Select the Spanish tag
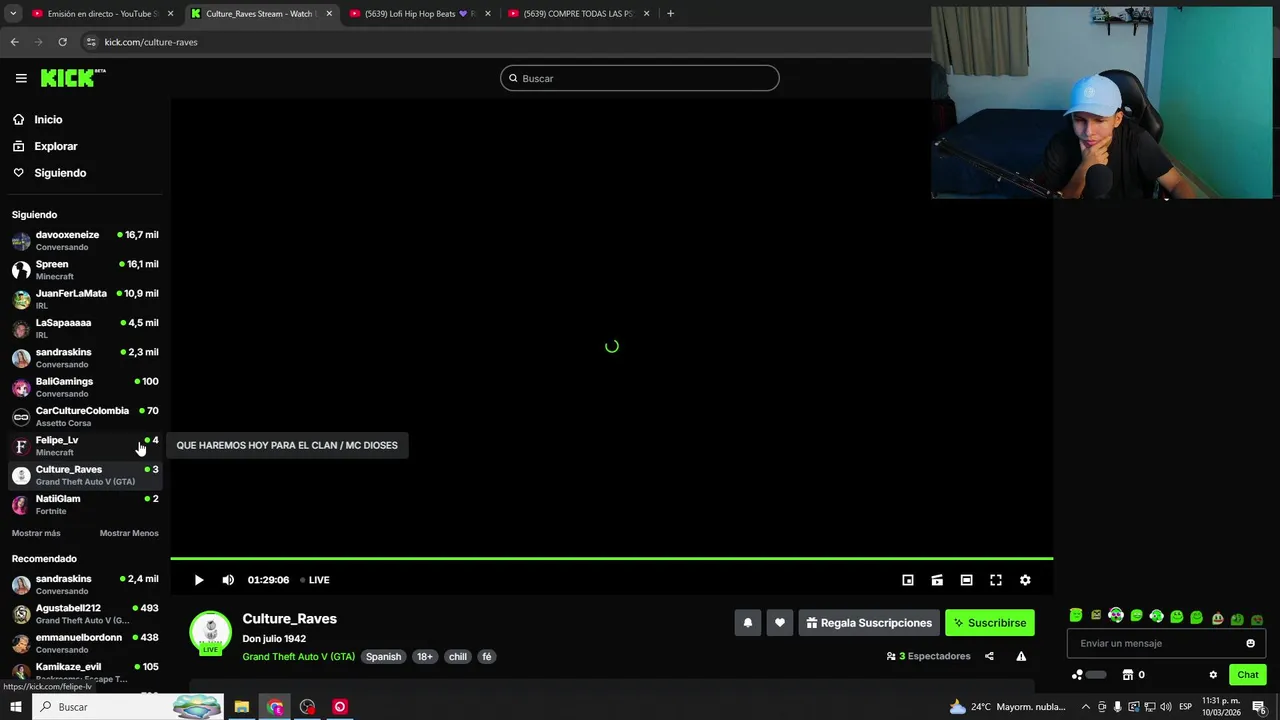This screenshot has width=1280, height=720. click(383, 657)
